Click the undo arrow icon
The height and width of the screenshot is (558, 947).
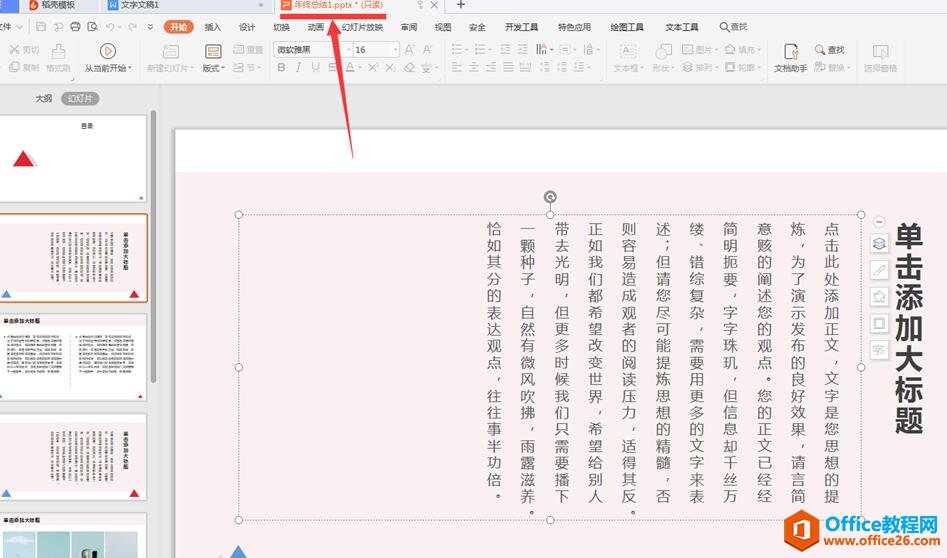tap(110, 27)
